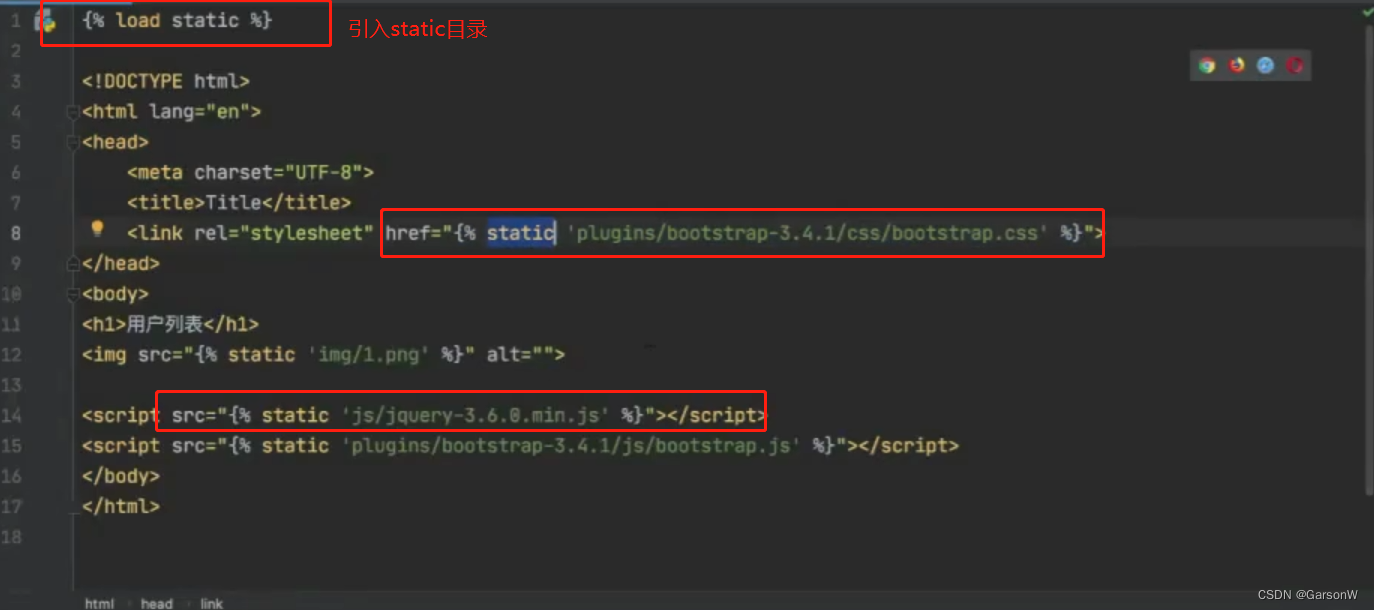
Task: Click the '{% load static %}' line
Action: coord(177,20)
